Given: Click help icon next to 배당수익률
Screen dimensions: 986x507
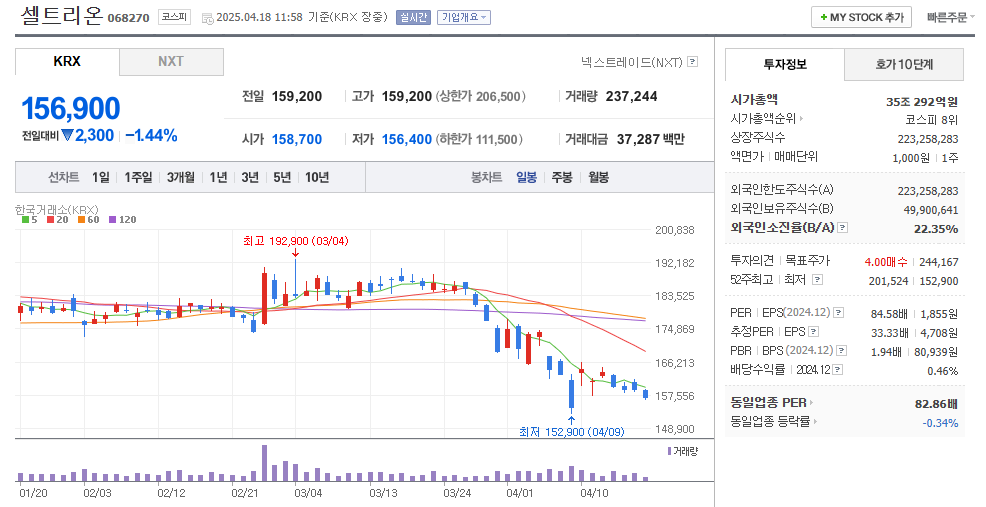Looking at the screenshot, I should [x=838, y=370].
